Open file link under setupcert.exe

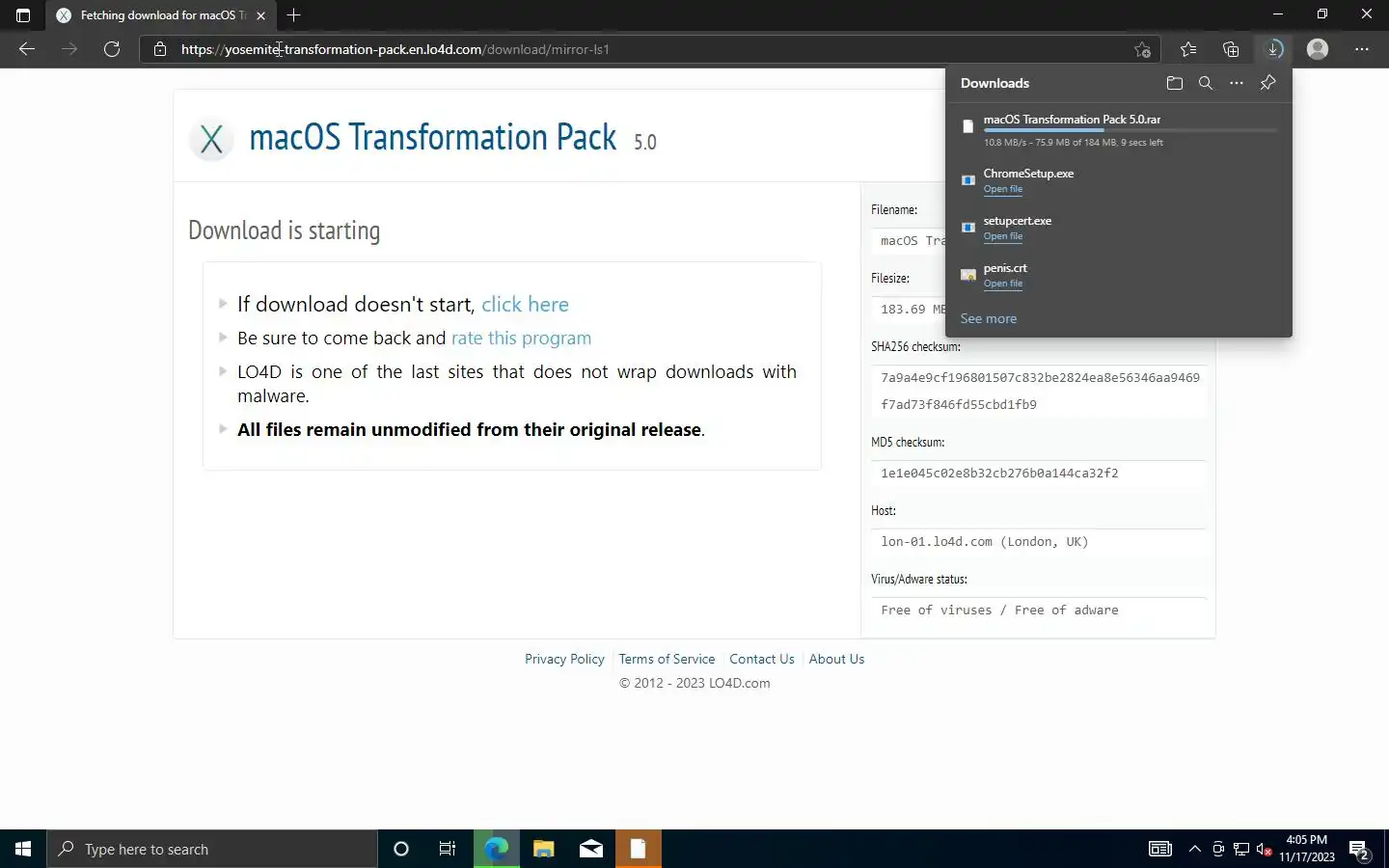coord(1003,236)
